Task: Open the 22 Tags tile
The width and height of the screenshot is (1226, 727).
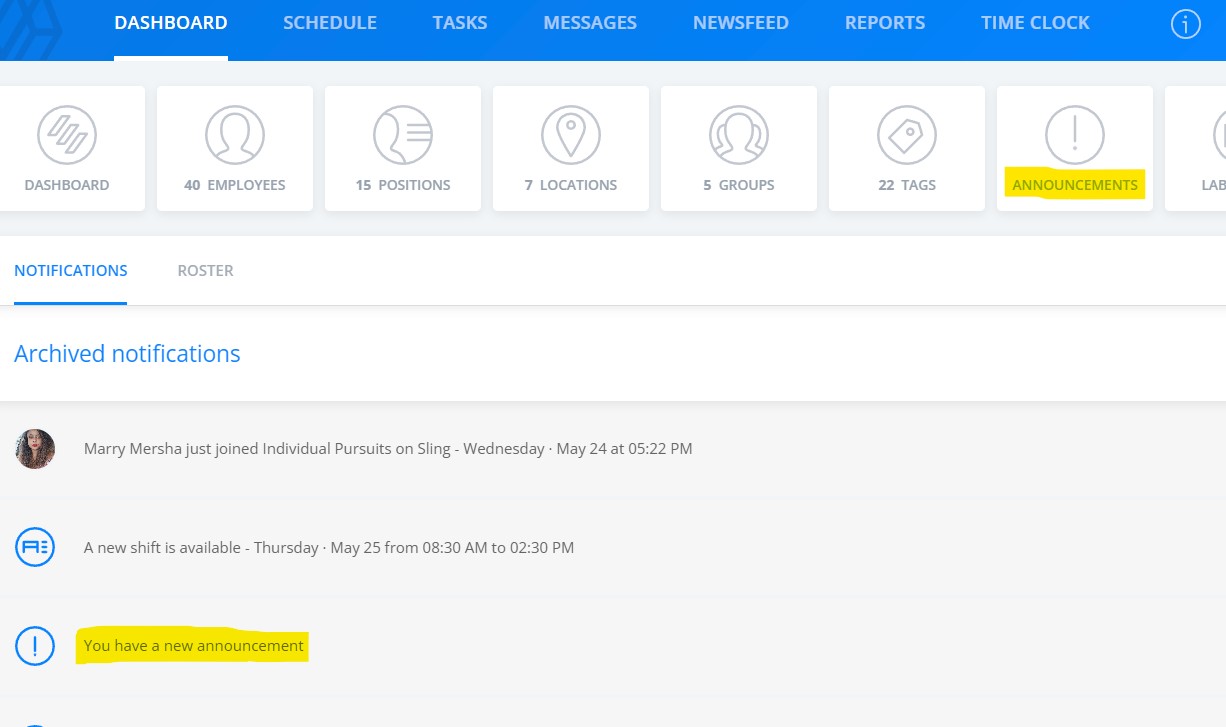Action: 907,148
